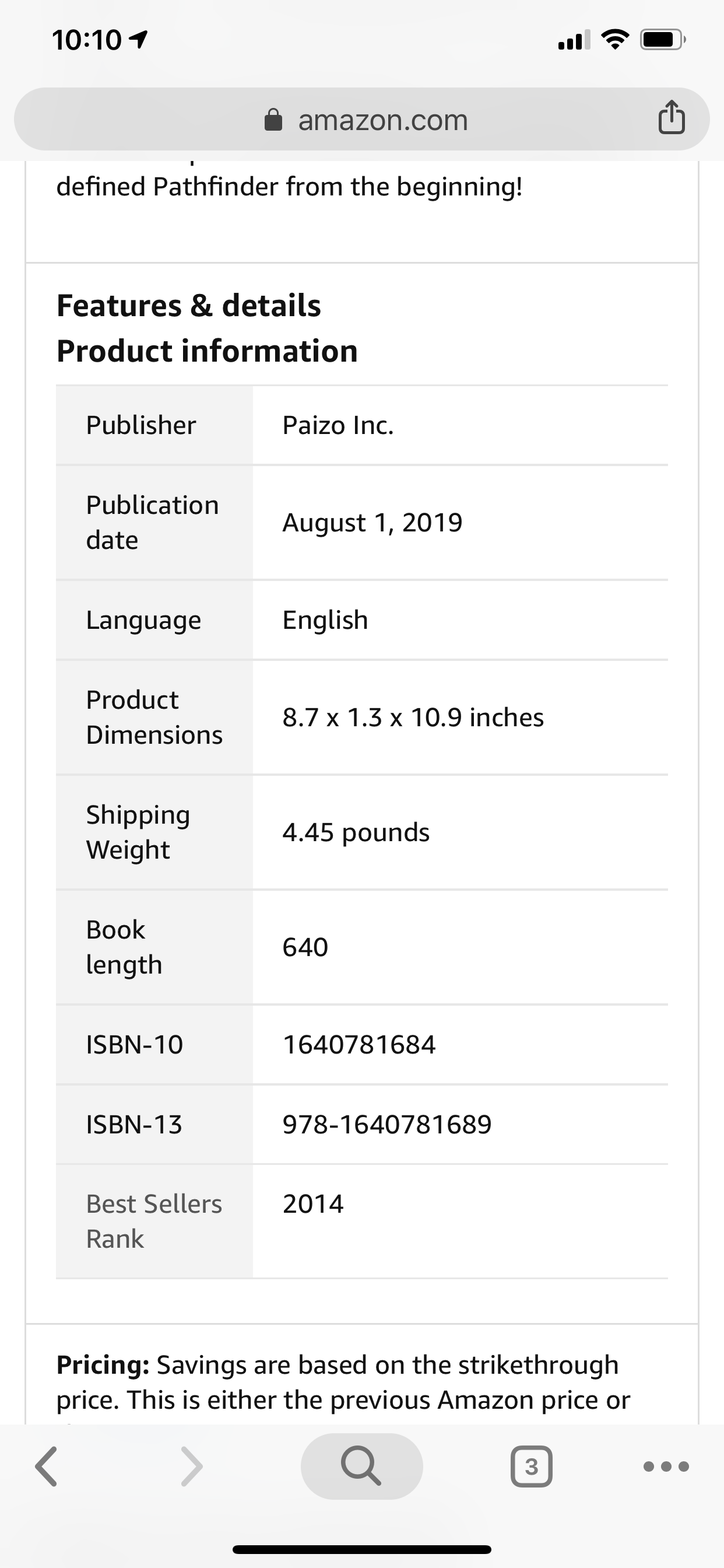724x1568 pixels.
Task: Tap the Pricing disclaimer text
Action: click(344, 1382)
